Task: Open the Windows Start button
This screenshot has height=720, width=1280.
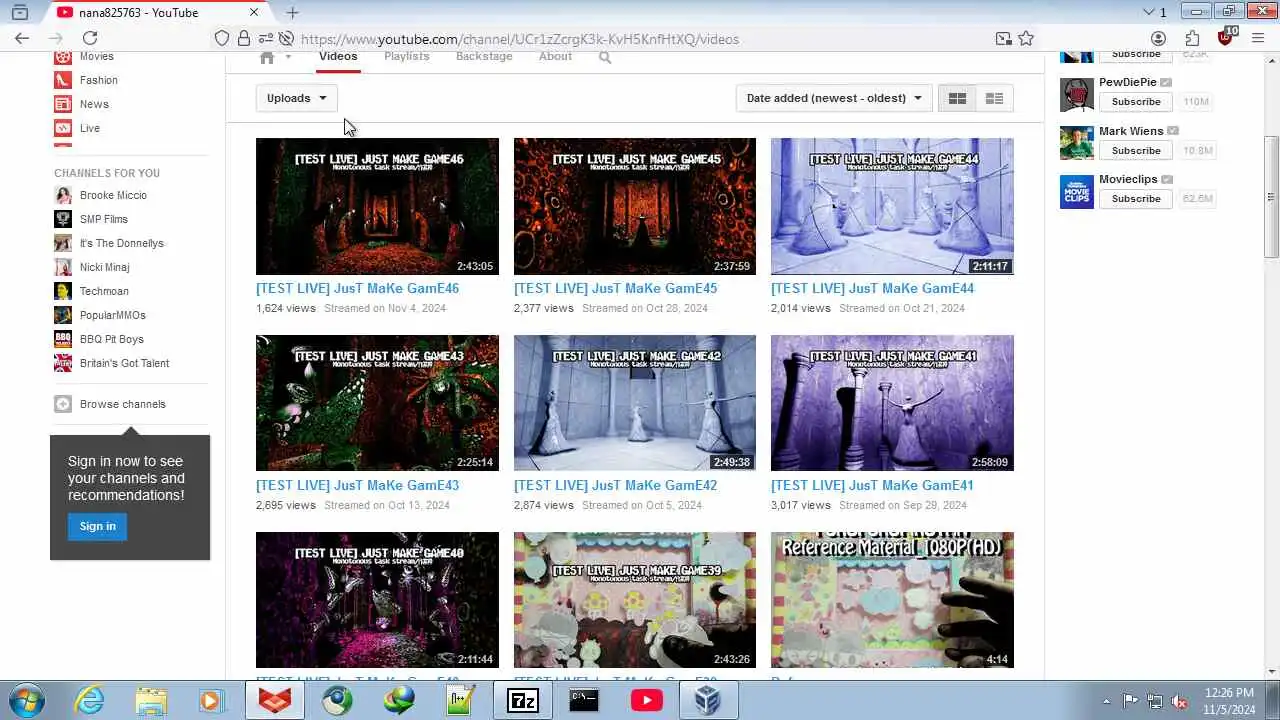Action: pos(27,700)
